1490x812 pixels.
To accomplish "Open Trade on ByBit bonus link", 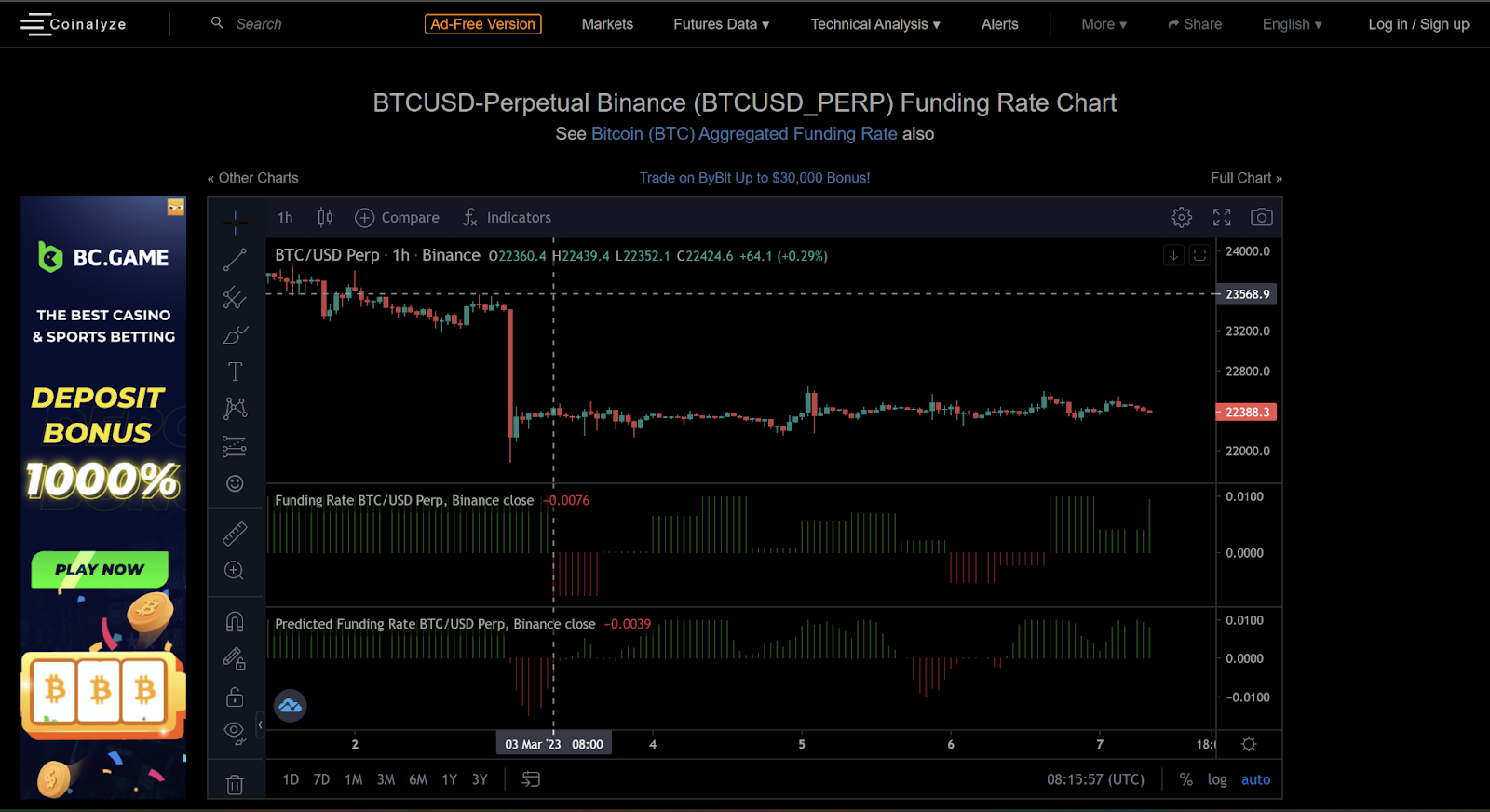I will [x=754, y=178].
